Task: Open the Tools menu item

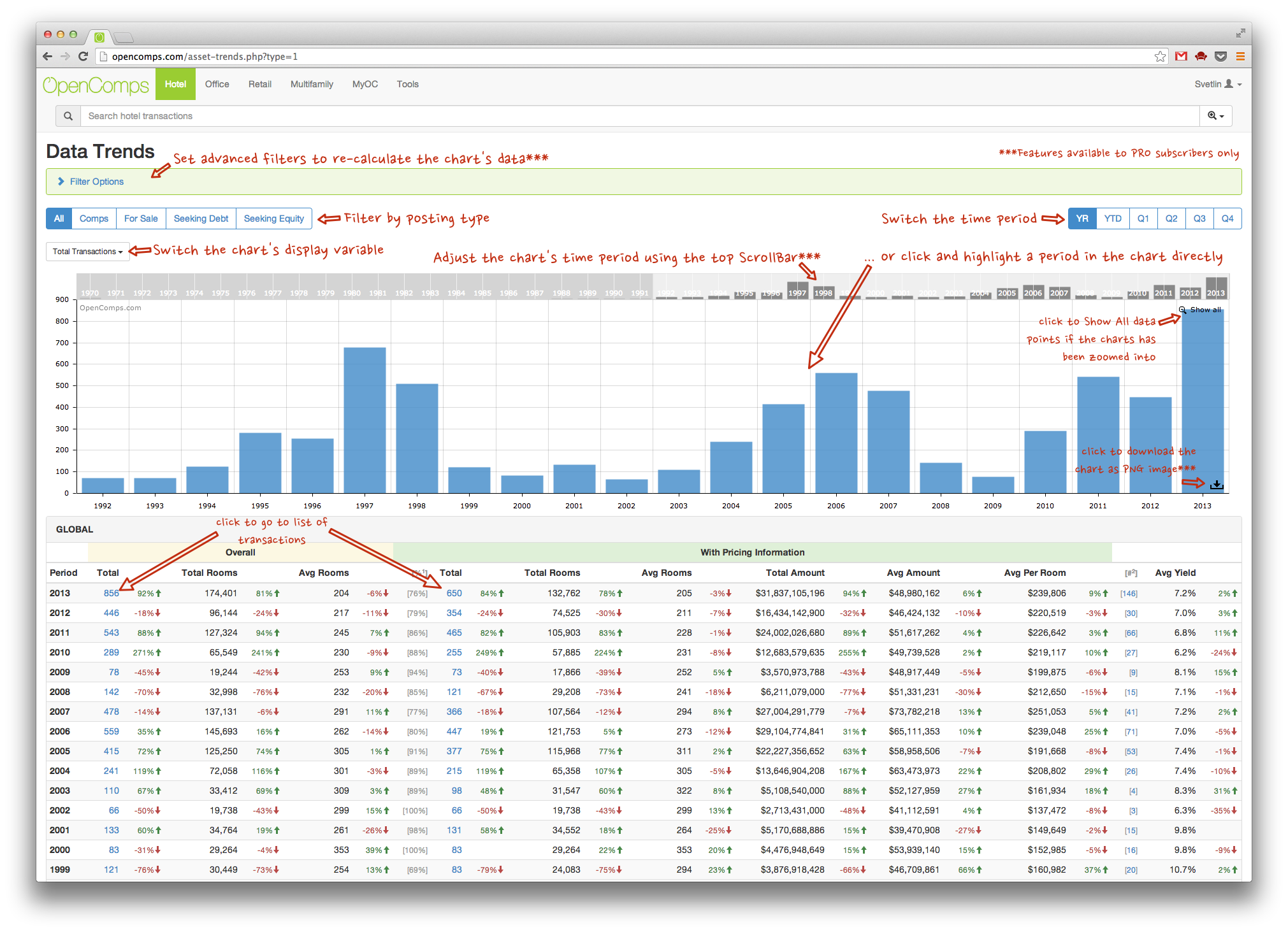Action: tap(407, 83)
